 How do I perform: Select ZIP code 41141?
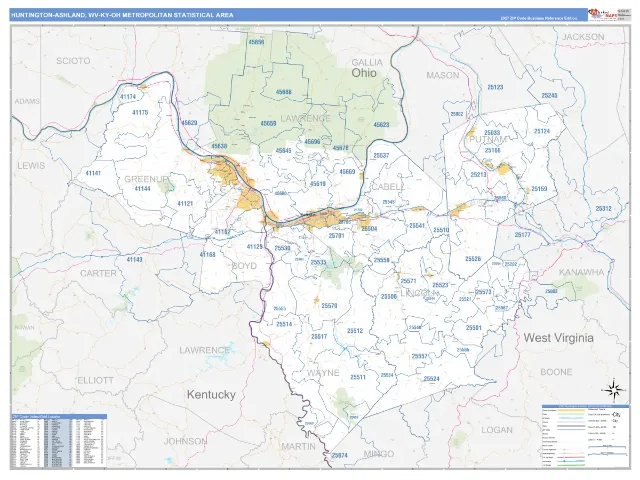(x=93, y=173)
